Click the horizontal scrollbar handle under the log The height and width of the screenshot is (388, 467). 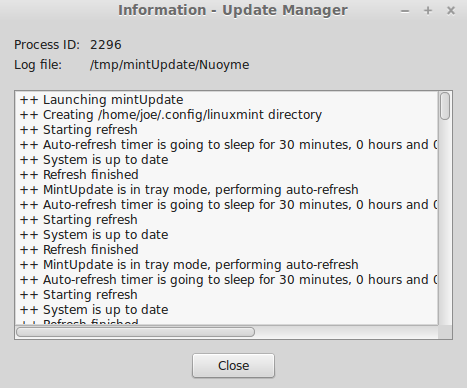tap(135, 332)
